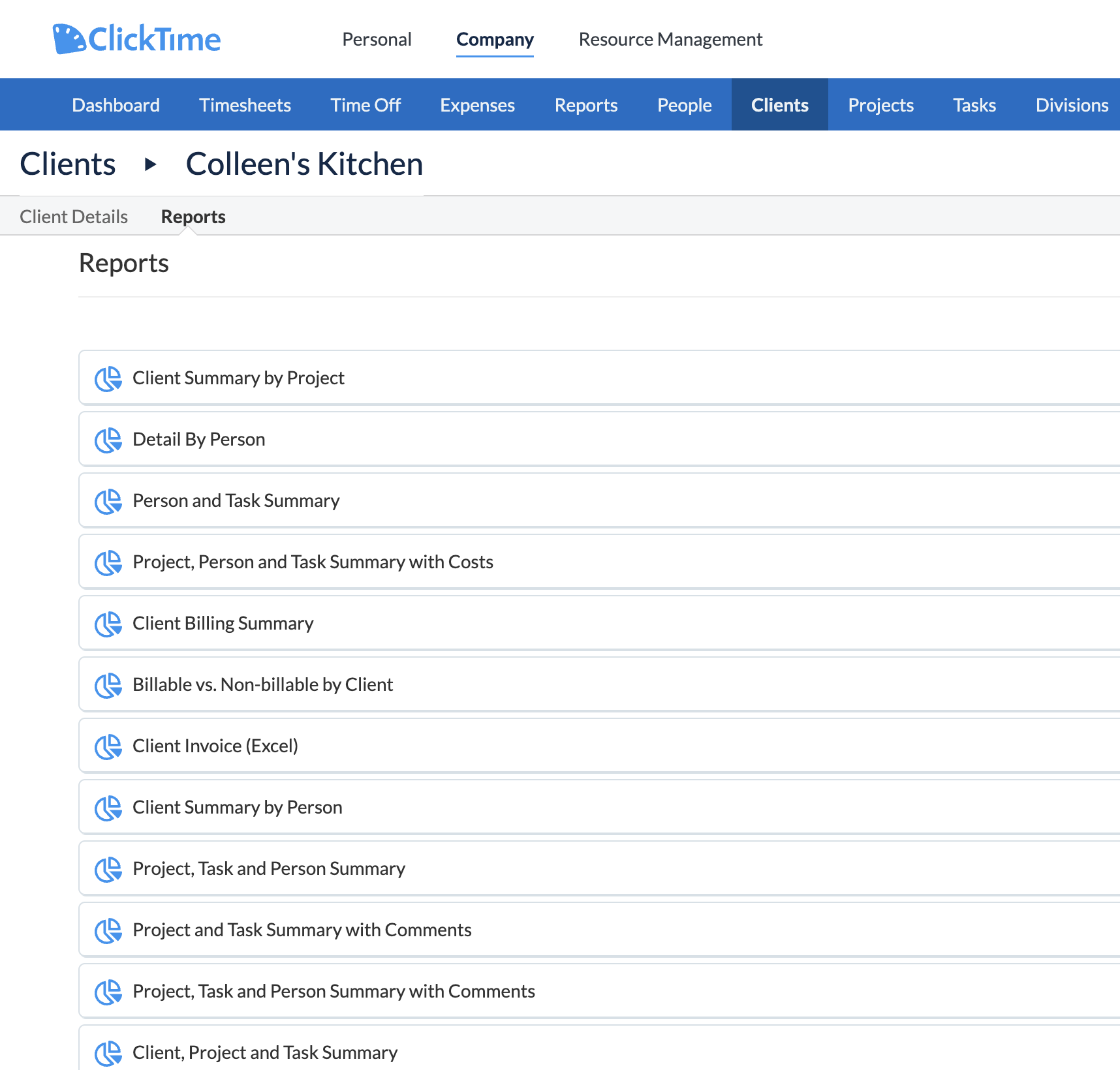Select the Reports sub-tab
The image size is (1120, 1070).
coord(193,217)
